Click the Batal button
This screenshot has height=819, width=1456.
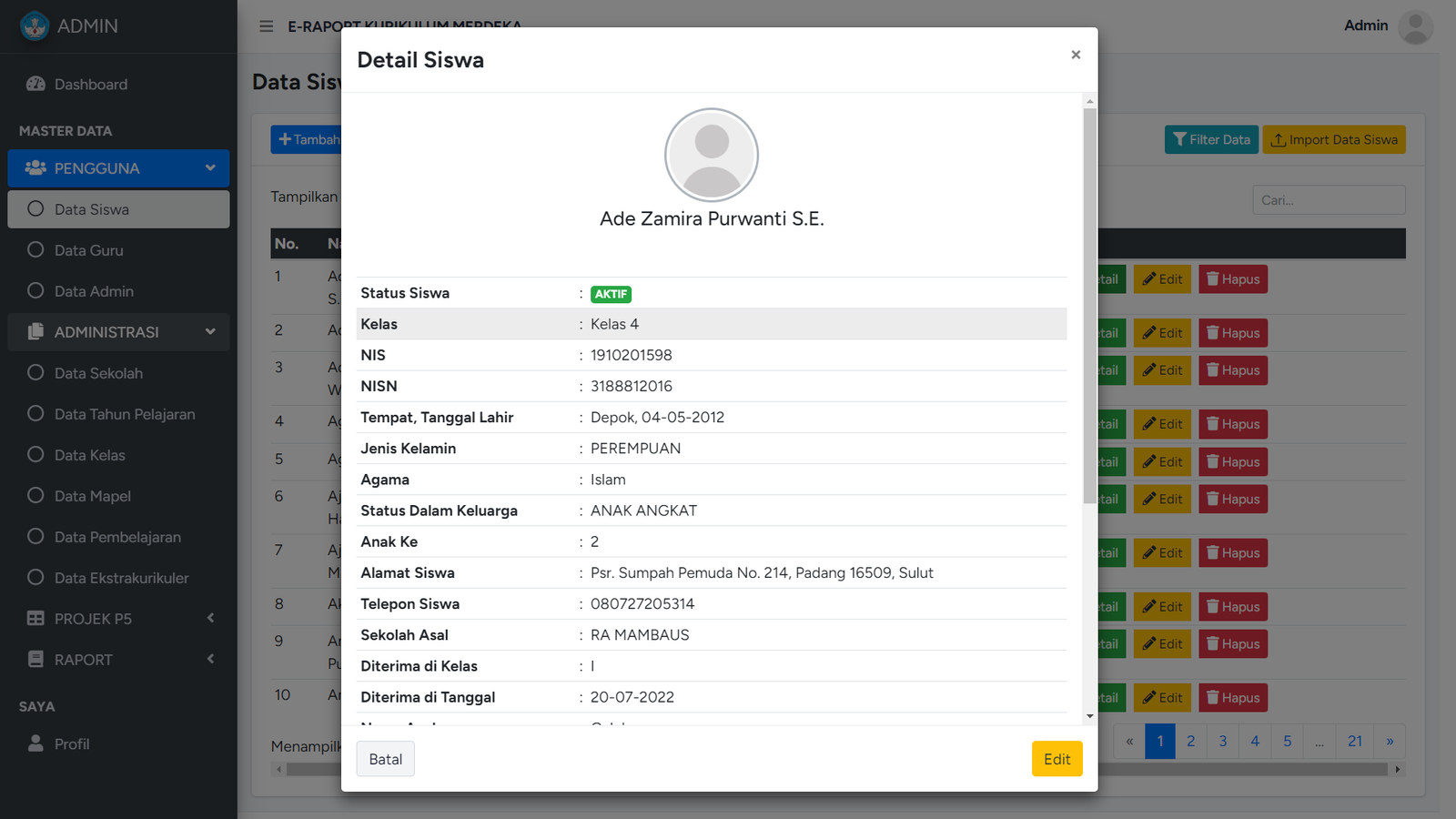(x=385, y=759)
